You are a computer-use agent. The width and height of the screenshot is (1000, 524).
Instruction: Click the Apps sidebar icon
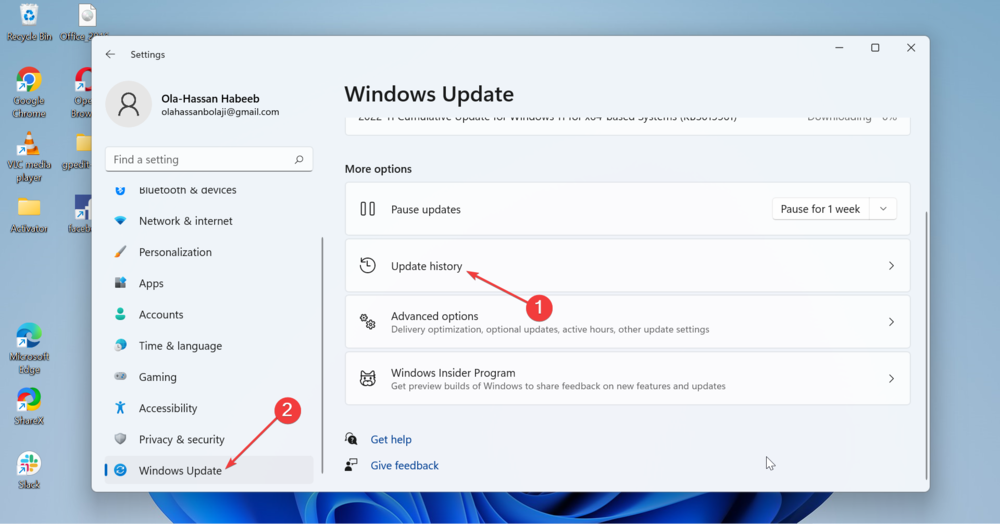click(120, 283)
